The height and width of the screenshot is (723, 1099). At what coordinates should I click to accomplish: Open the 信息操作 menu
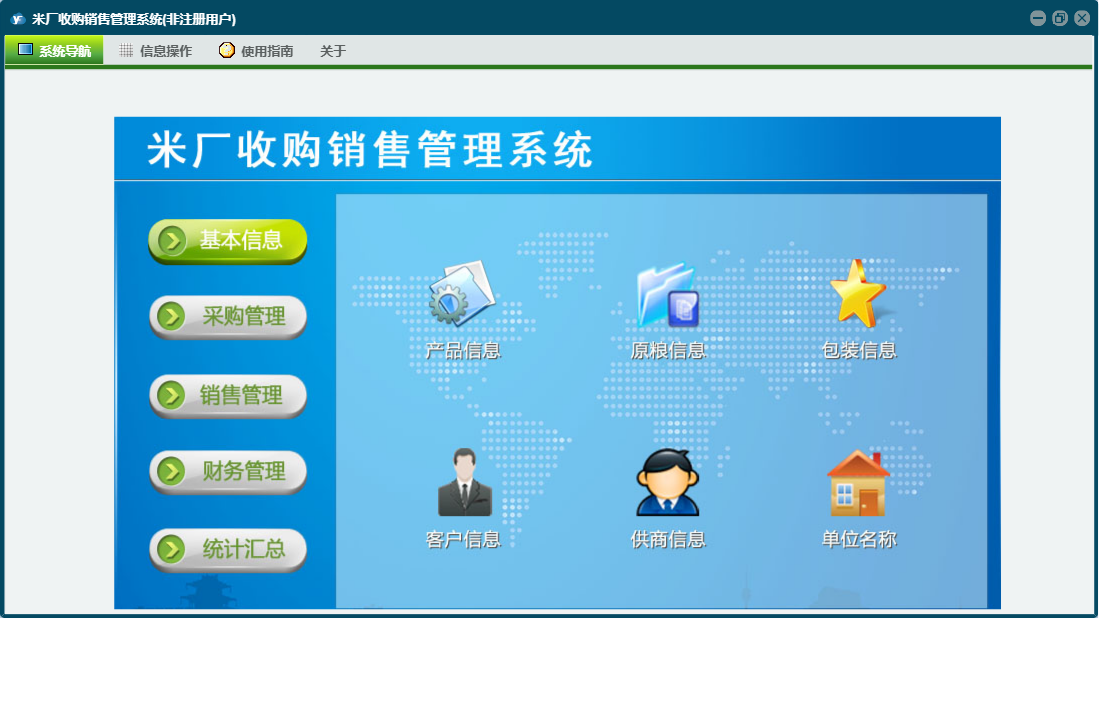pyautogui.click(x=156, y=50)
